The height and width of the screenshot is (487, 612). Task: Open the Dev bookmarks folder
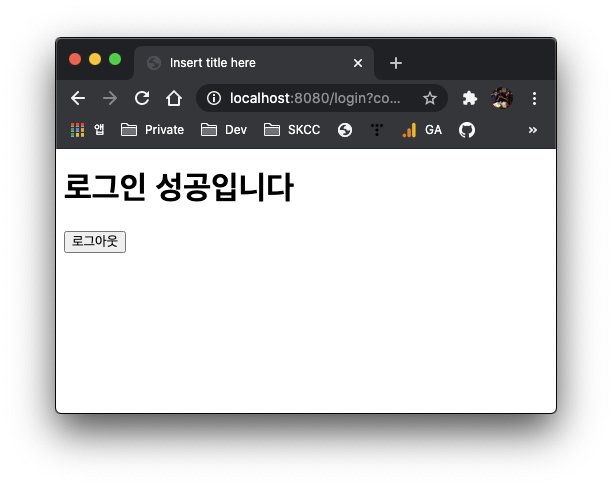pyautogui.click(x=224, y=130)
